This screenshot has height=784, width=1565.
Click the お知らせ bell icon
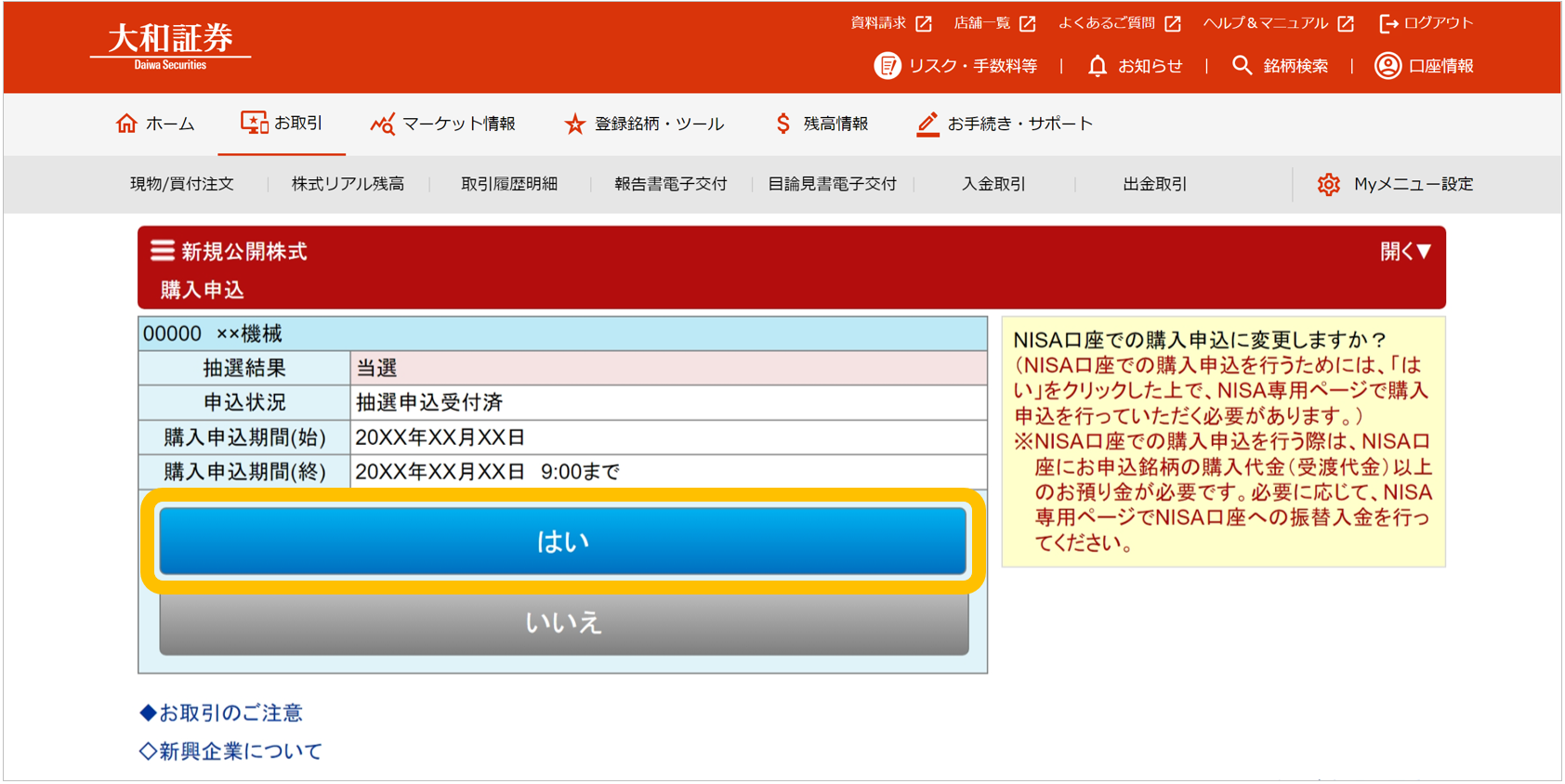1098,66
